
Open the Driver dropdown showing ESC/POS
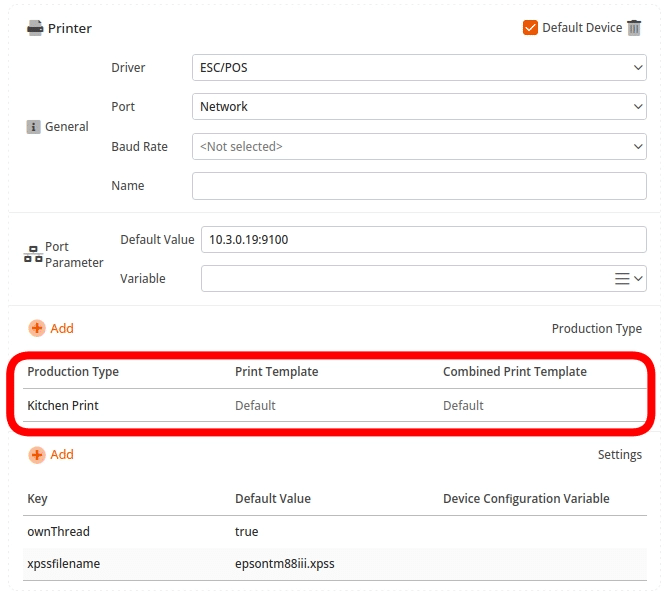click(x=418, y=68)
